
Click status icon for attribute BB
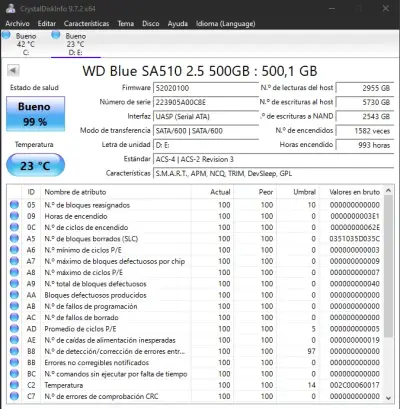(x=14, y=362)
